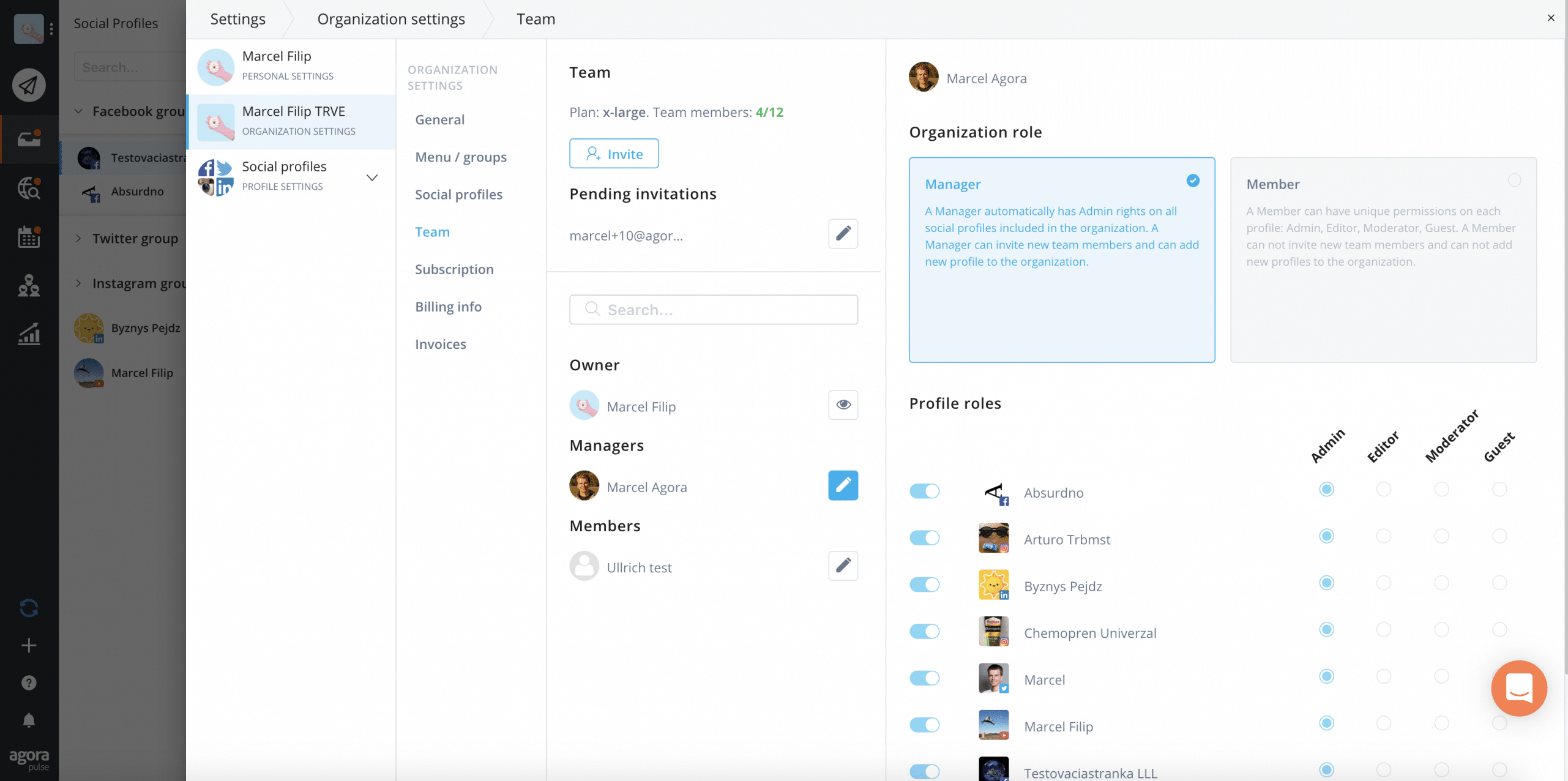The width and height of the screenshot is (1568, 781).
Task: Open the three-dot menu beside account avatar
Action: (x=51, y=29)
